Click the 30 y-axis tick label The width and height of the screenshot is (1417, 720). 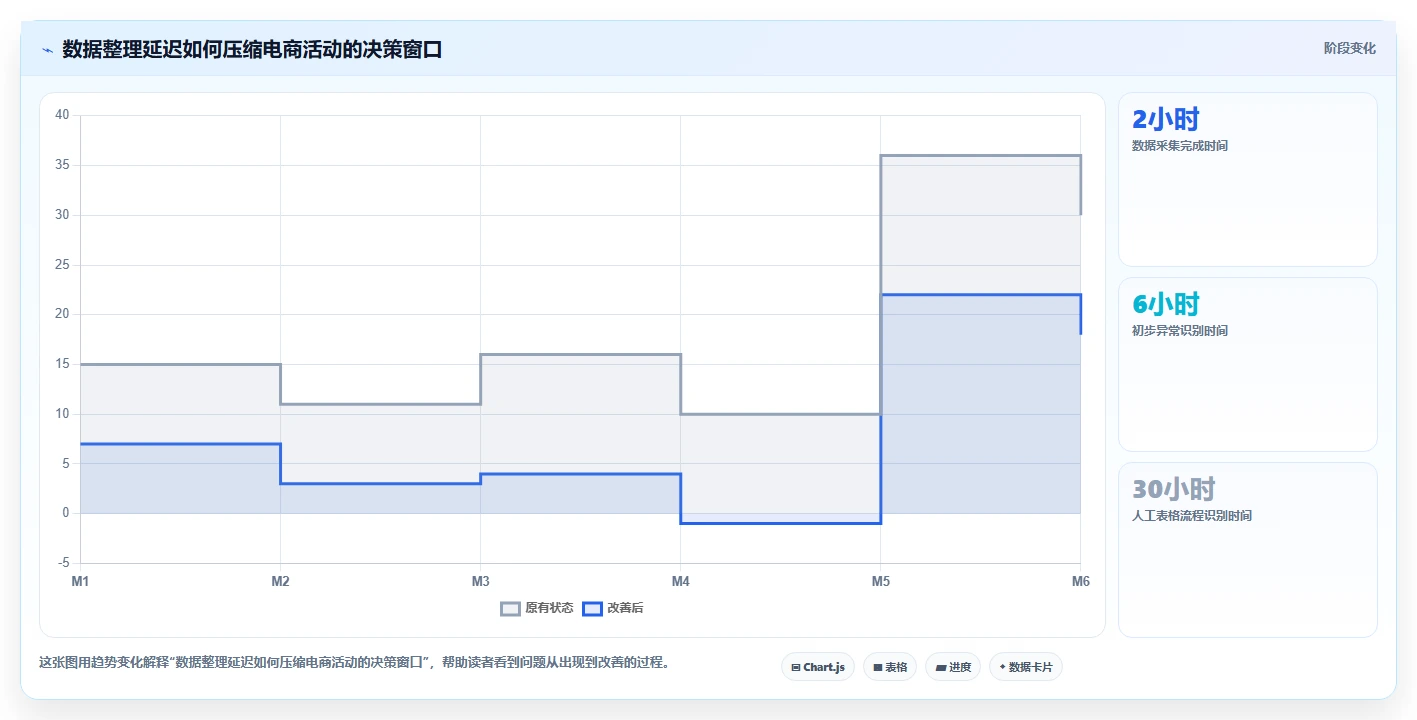pyautogui.click(x=62, y=215)
